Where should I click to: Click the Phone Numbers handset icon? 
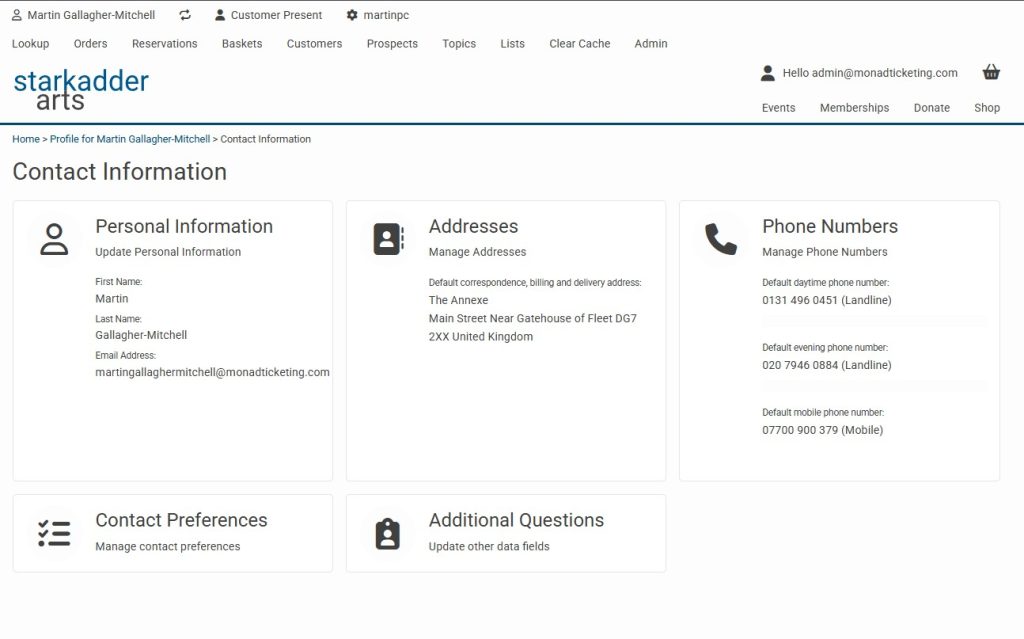(x=721, y=240)
